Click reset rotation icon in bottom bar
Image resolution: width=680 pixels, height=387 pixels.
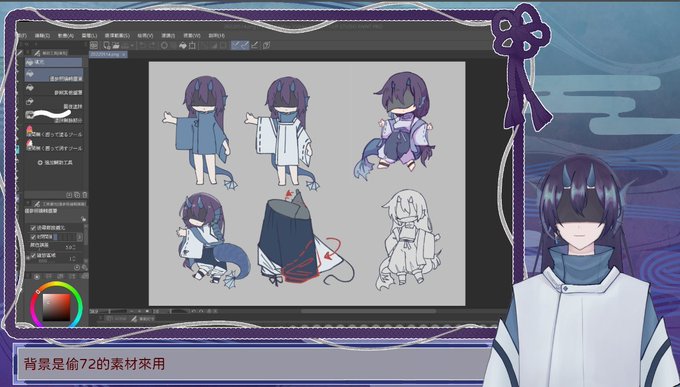[x=209, y=312]
